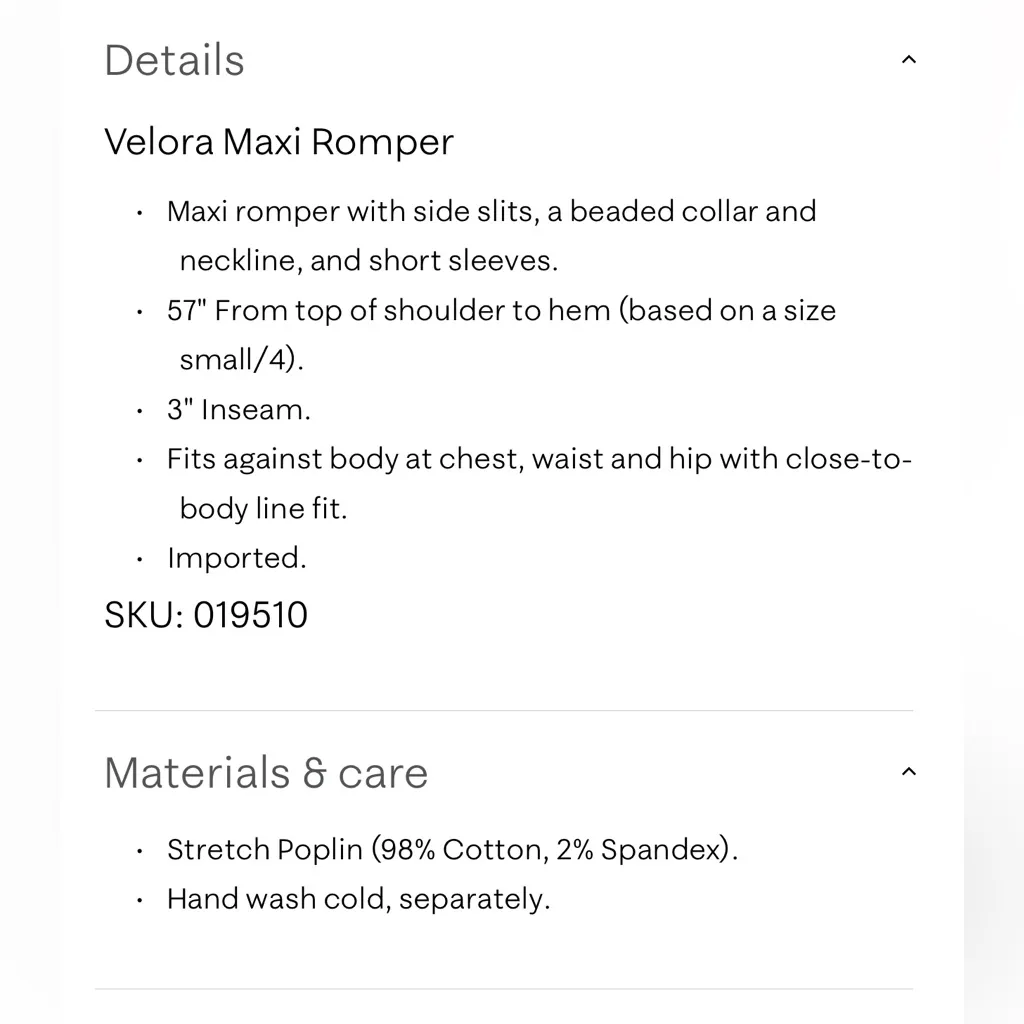The height and width of the screenshot is (1024, 1024).
Task: Click the bullet beside Hand wash cold
Action: pos(140,900)
